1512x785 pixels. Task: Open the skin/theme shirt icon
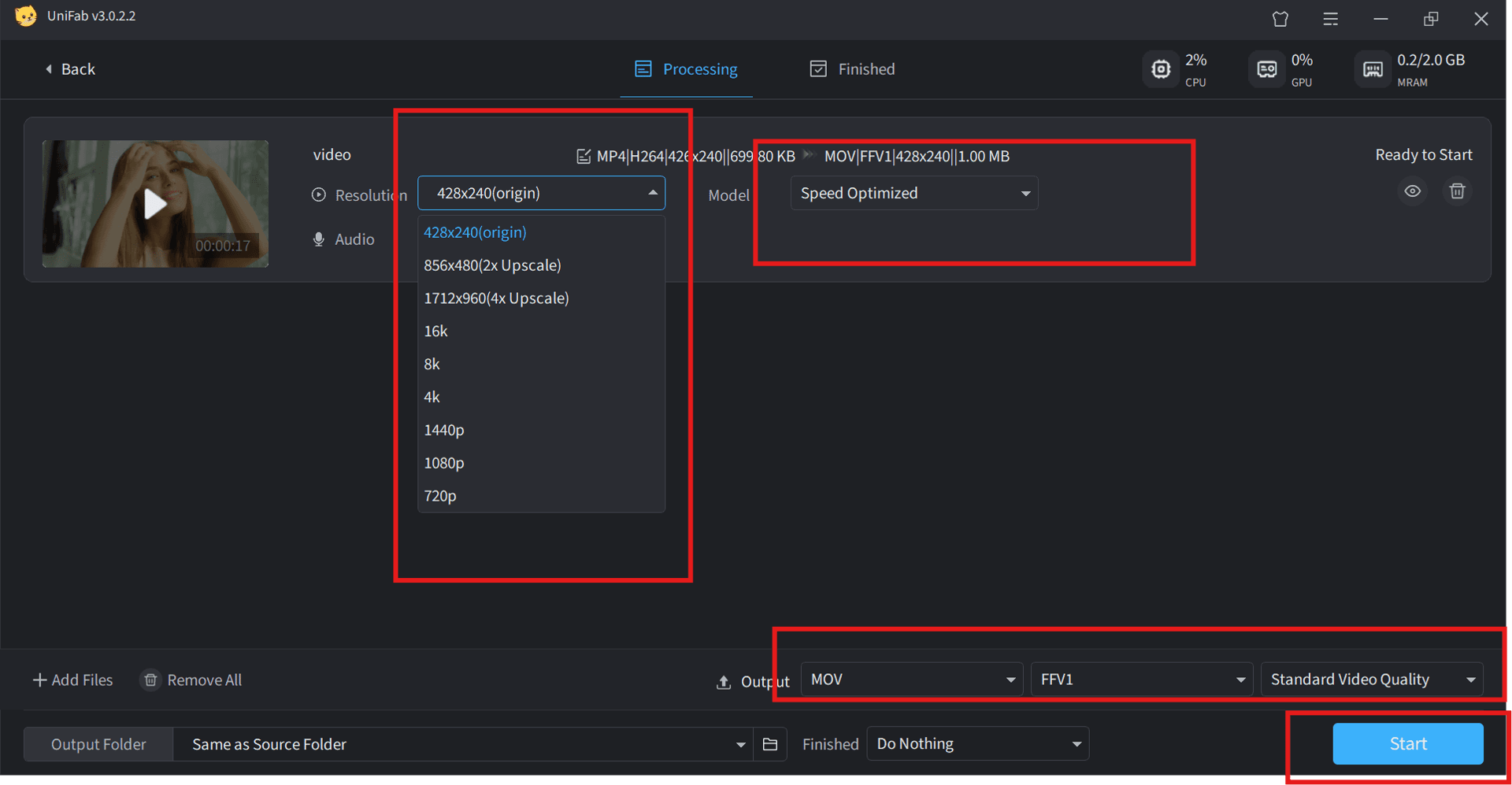1280,19
